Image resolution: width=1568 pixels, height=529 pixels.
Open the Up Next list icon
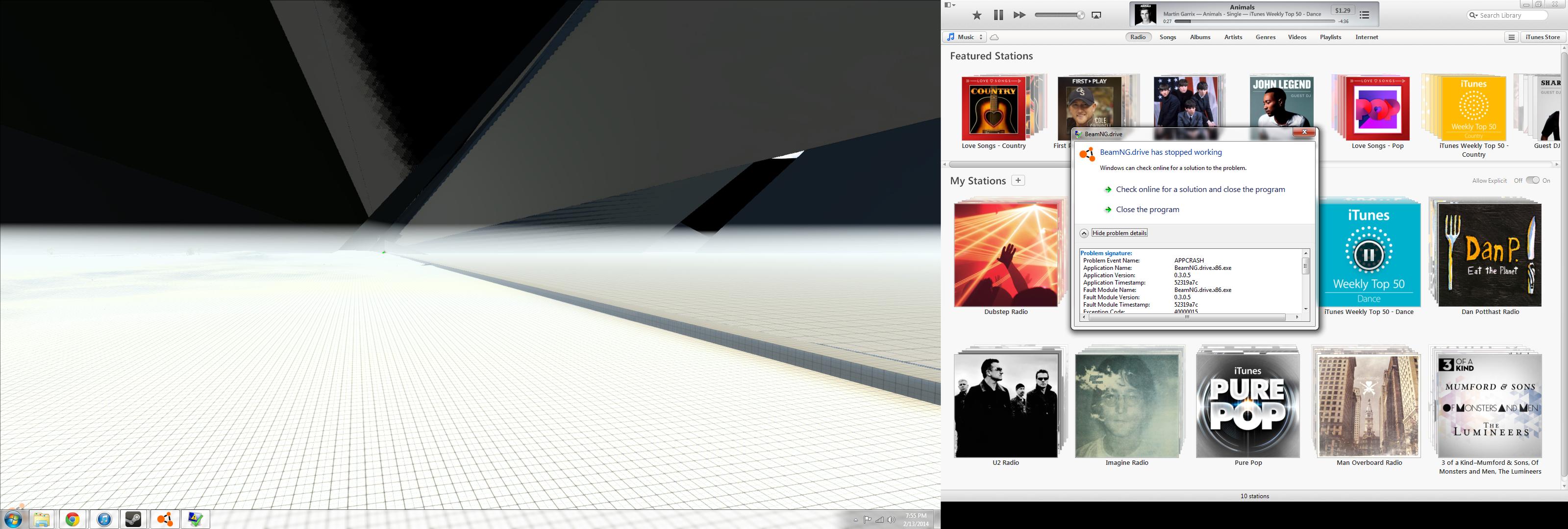click(1365, 15)
